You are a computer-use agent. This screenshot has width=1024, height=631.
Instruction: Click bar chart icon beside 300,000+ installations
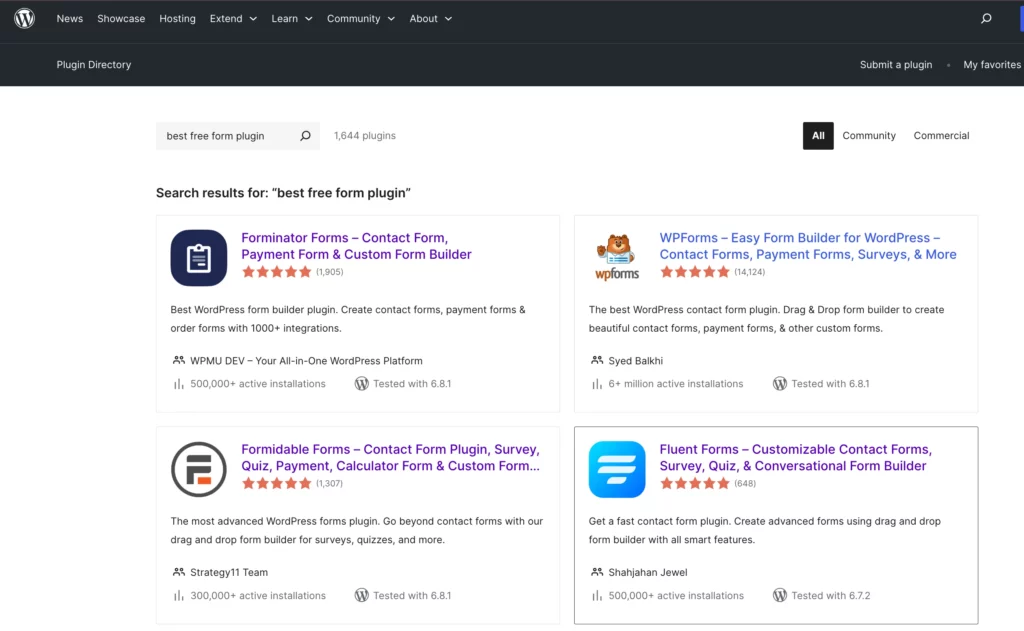(178, 596)
